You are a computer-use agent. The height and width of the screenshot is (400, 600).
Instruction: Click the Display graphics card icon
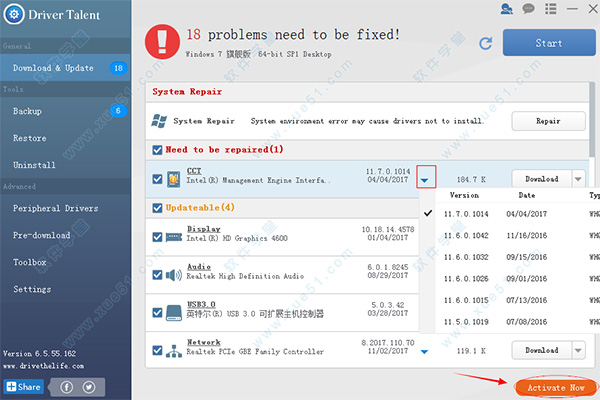click(174, 237)
